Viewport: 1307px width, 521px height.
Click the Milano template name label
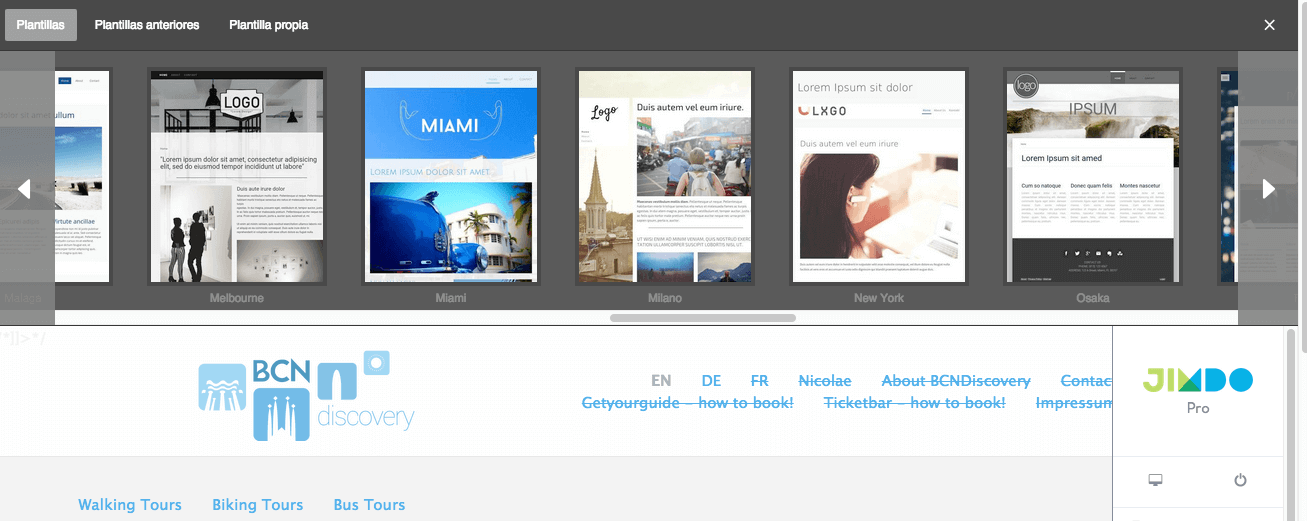click(x=665, y=298)
